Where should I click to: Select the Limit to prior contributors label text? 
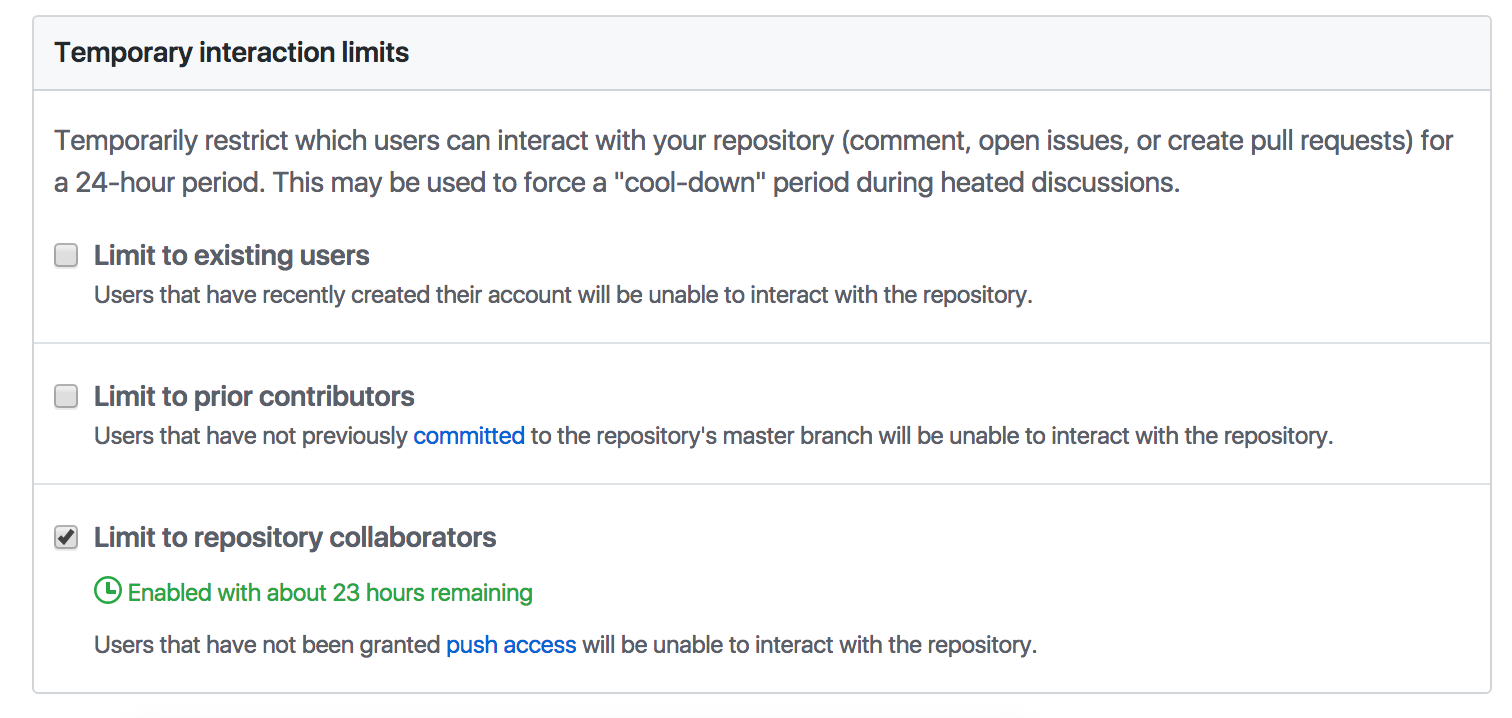pos(253,396)
